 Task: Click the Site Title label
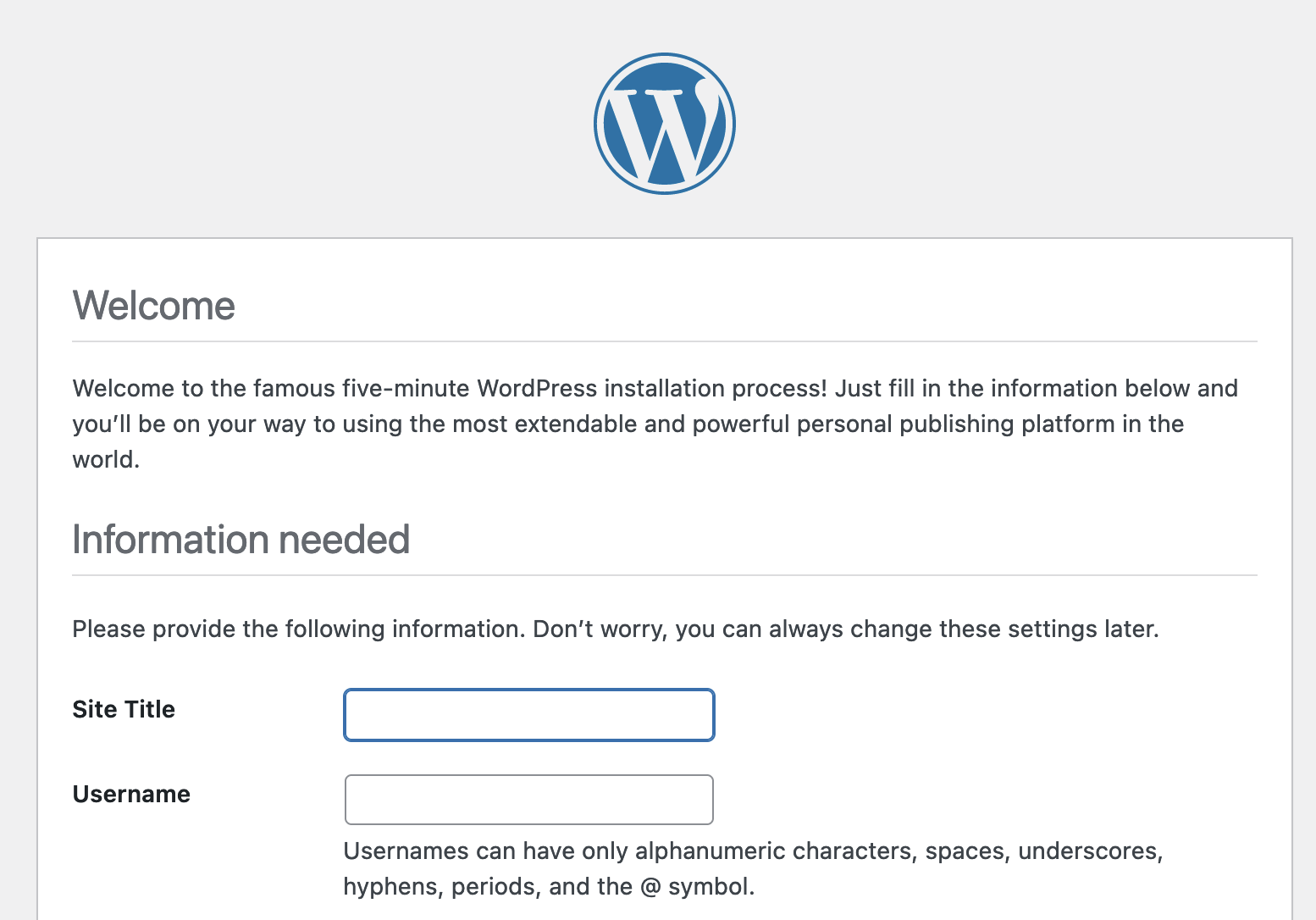point(124,709)
